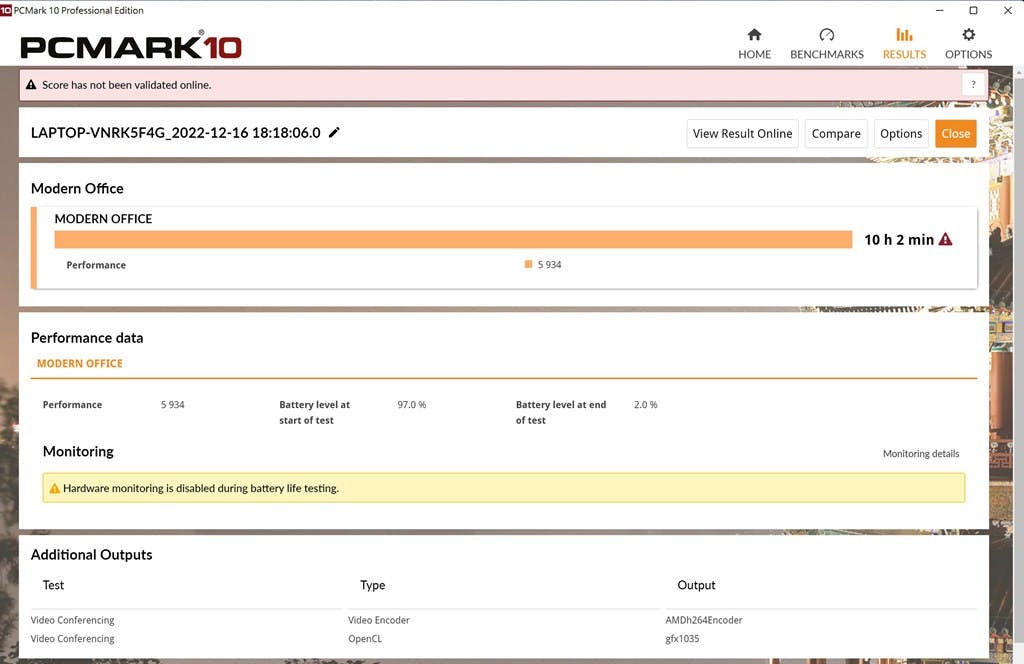Click the Additional Outputs heading
Image resolution: width=1024 pixels, height=664 pixels.
(91, 554)
